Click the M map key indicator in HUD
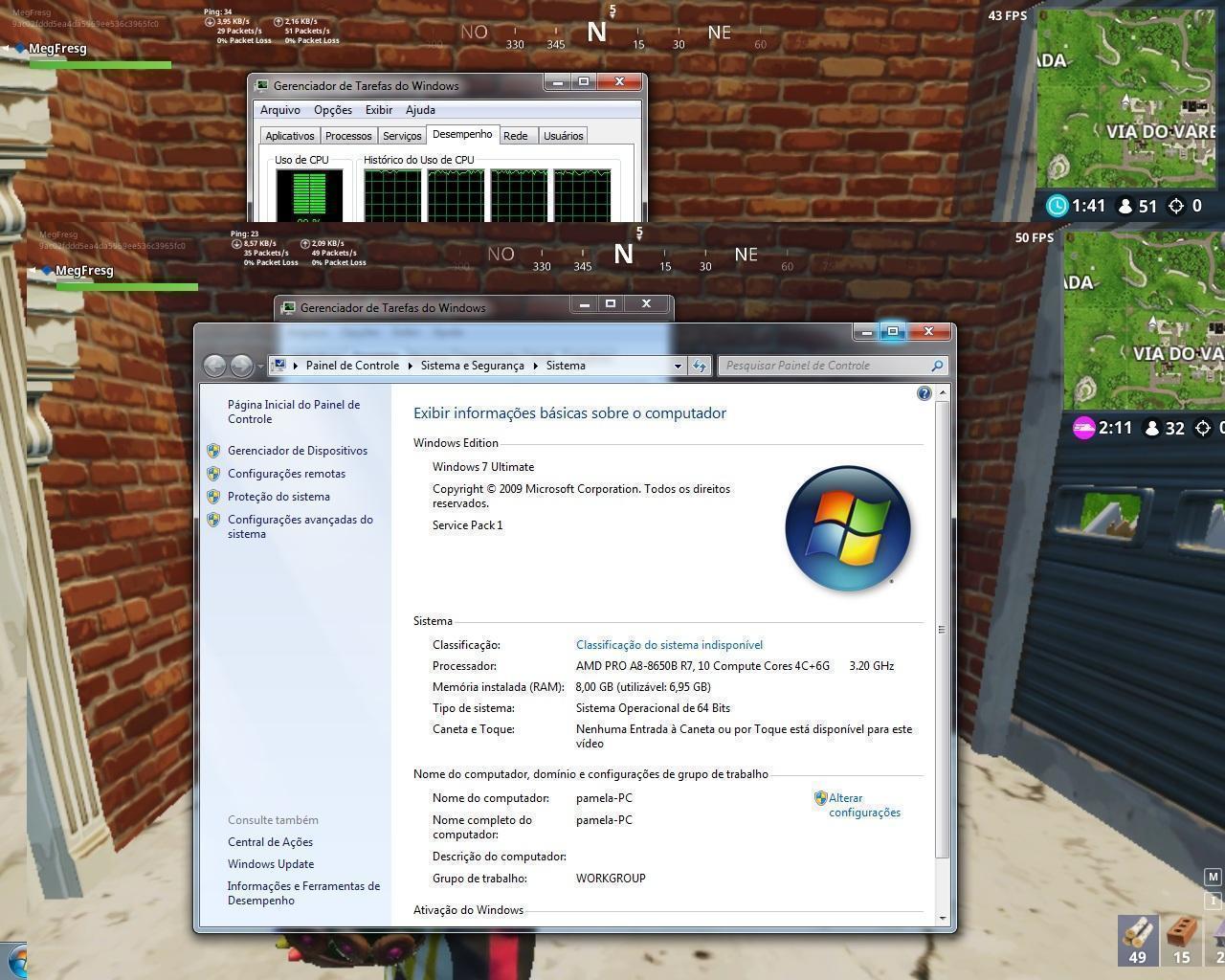1225x980 pixels. [x=1214, y=877]
